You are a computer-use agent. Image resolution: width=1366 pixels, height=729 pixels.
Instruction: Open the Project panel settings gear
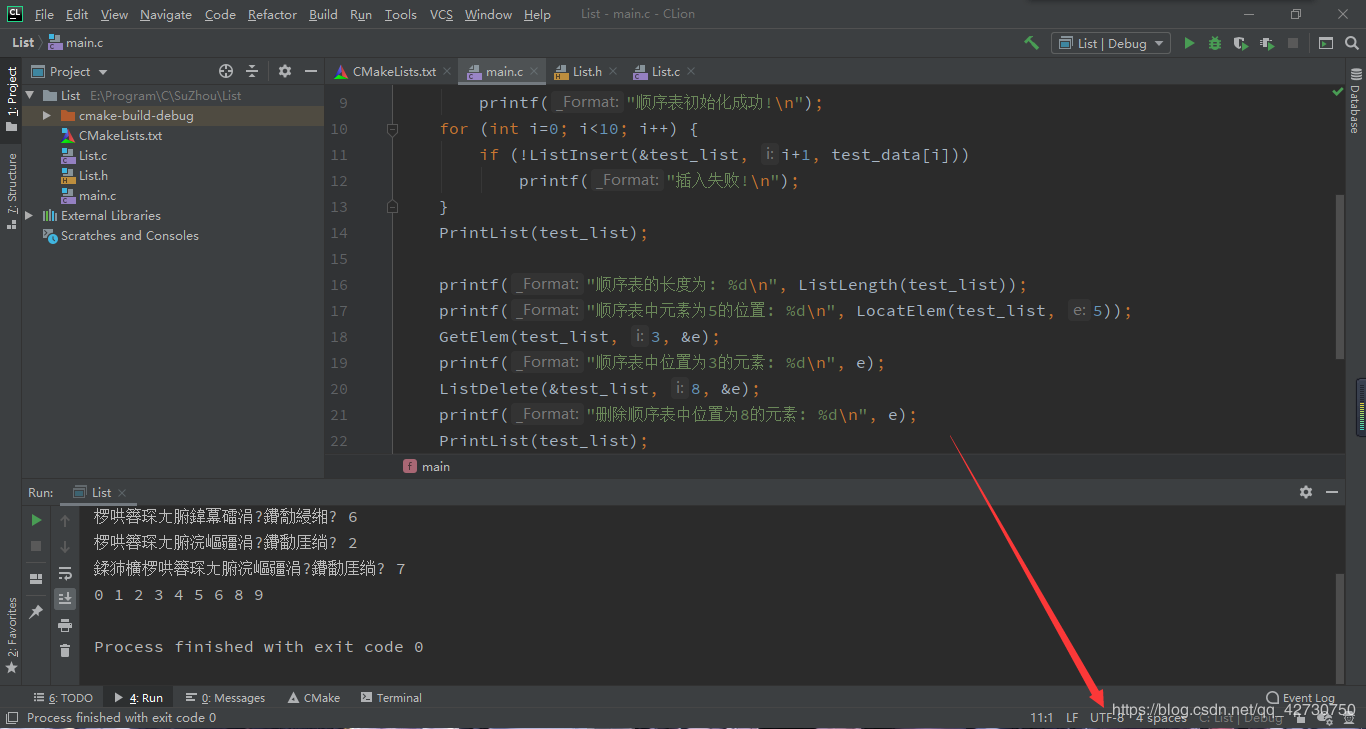pos(285,71)
